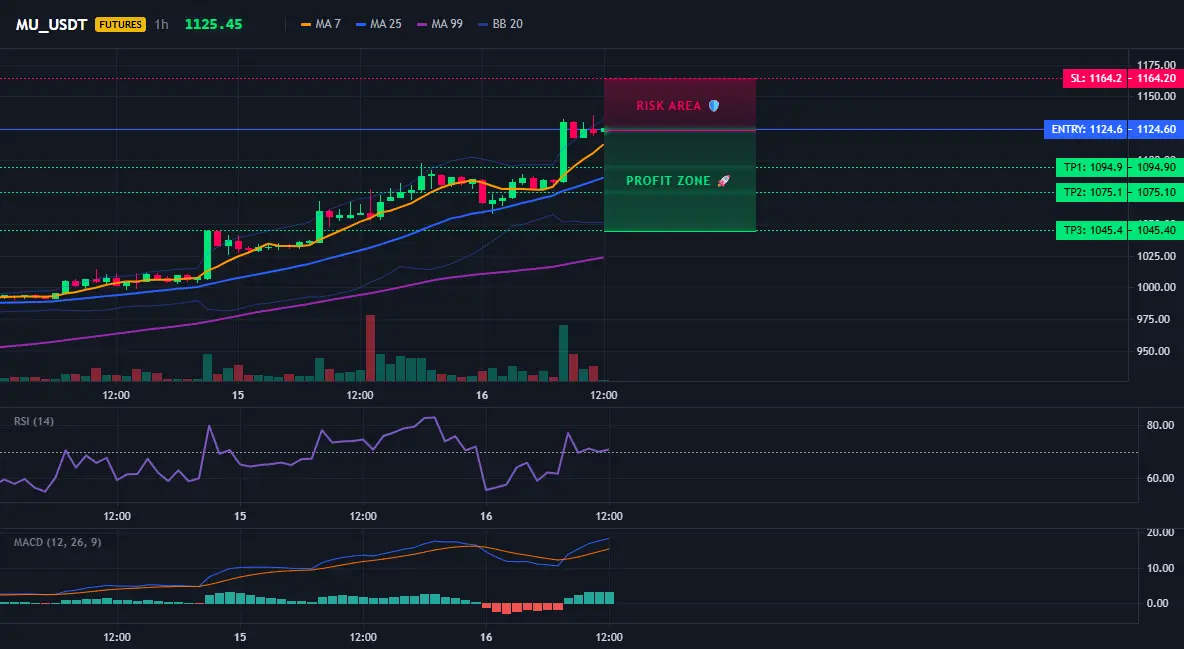
Task: Click the MU_USDT symbol name
Action: click(x=51, y=24)
